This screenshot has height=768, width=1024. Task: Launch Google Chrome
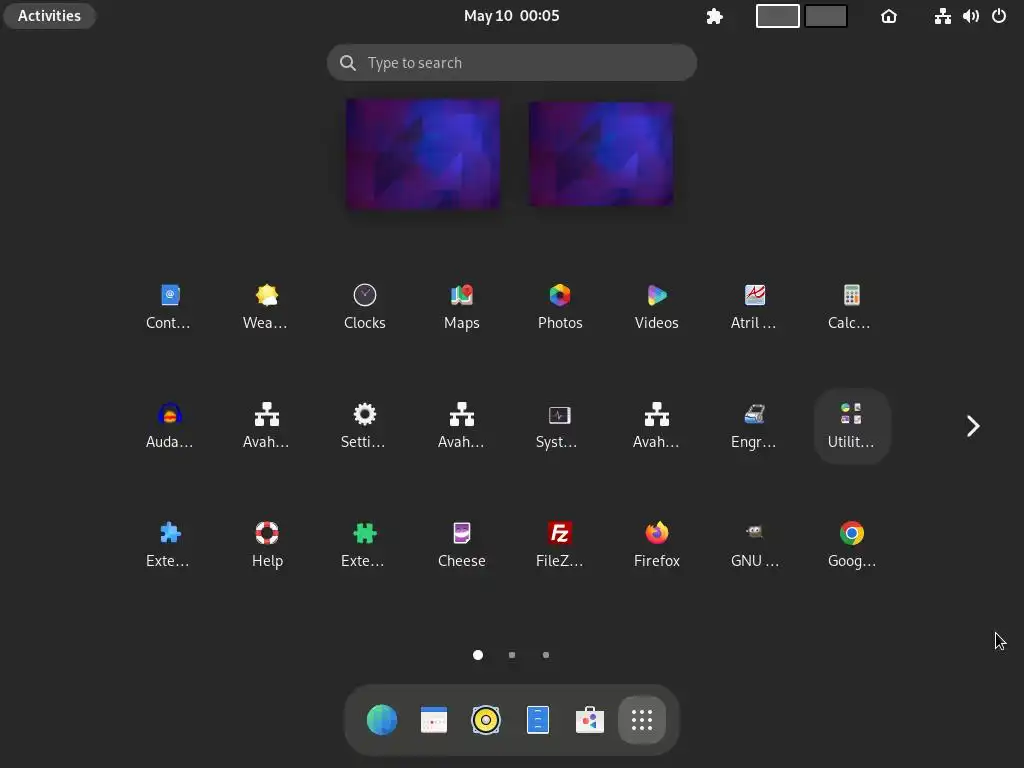click(852, 545)
